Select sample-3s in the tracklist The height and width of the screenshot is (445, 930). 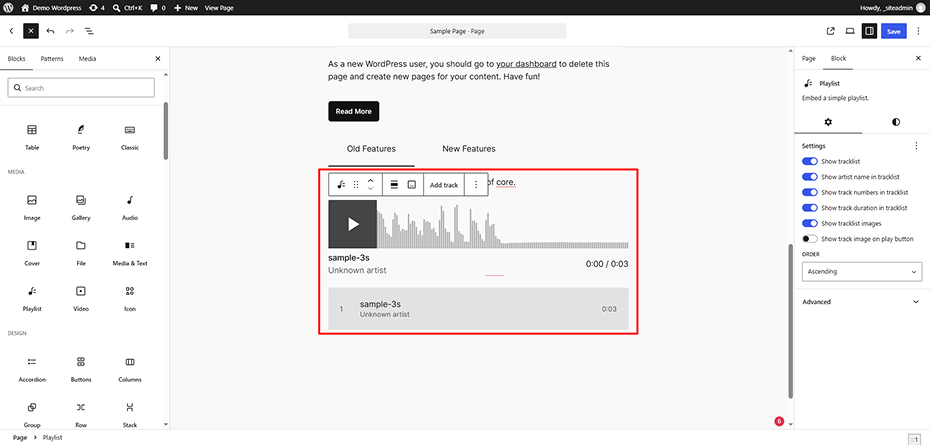click(478, 309)
